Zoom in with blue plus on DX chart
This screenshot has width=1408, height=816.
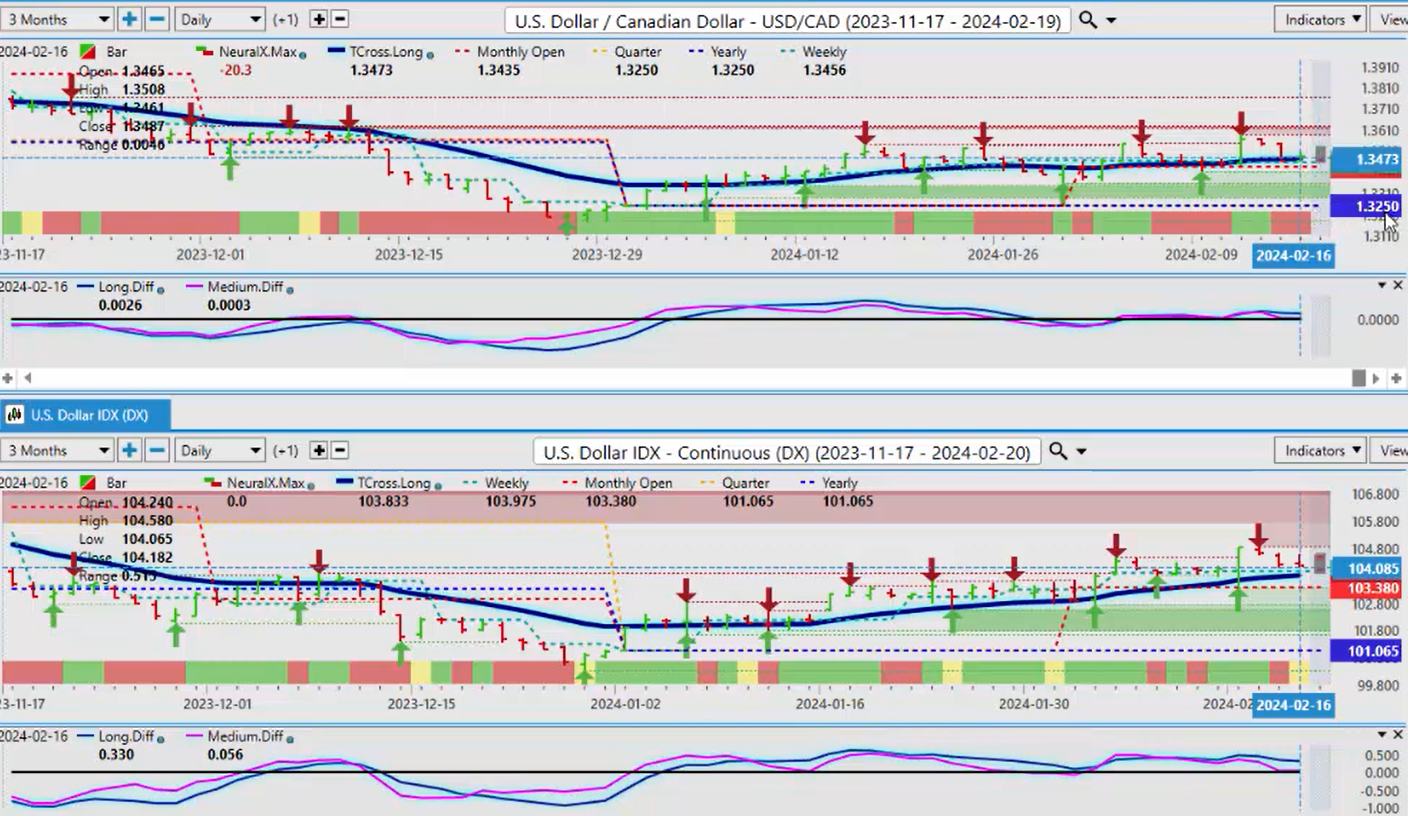(129, 450)
